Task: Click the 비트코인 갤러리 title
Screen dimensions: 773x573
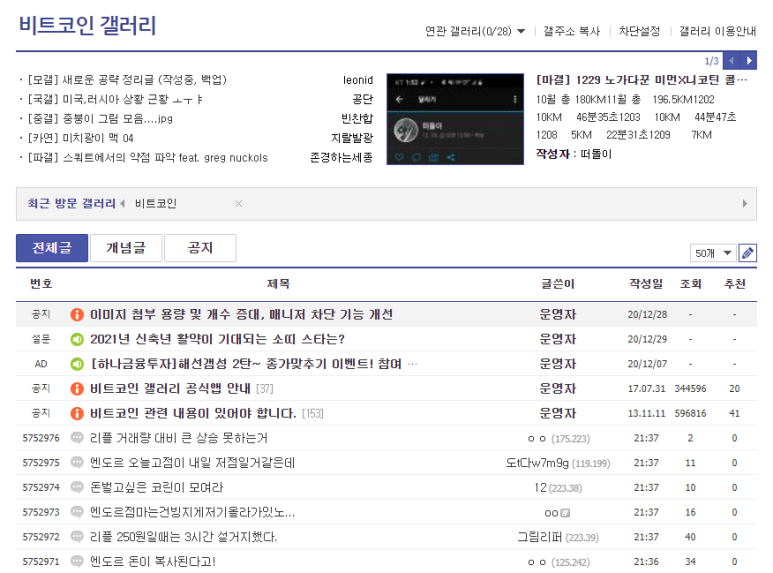Action: pyautogui.click(x=87, y=26)
